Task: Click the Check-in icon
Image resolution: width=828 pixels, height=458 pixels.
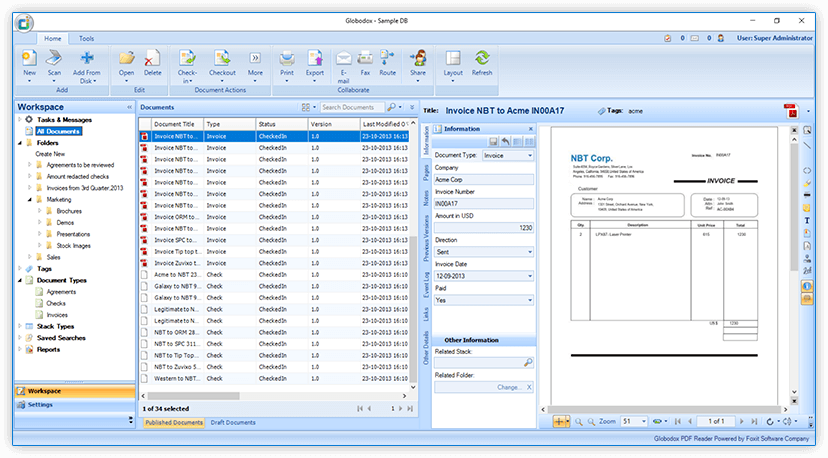Action: tap(187, 58)
